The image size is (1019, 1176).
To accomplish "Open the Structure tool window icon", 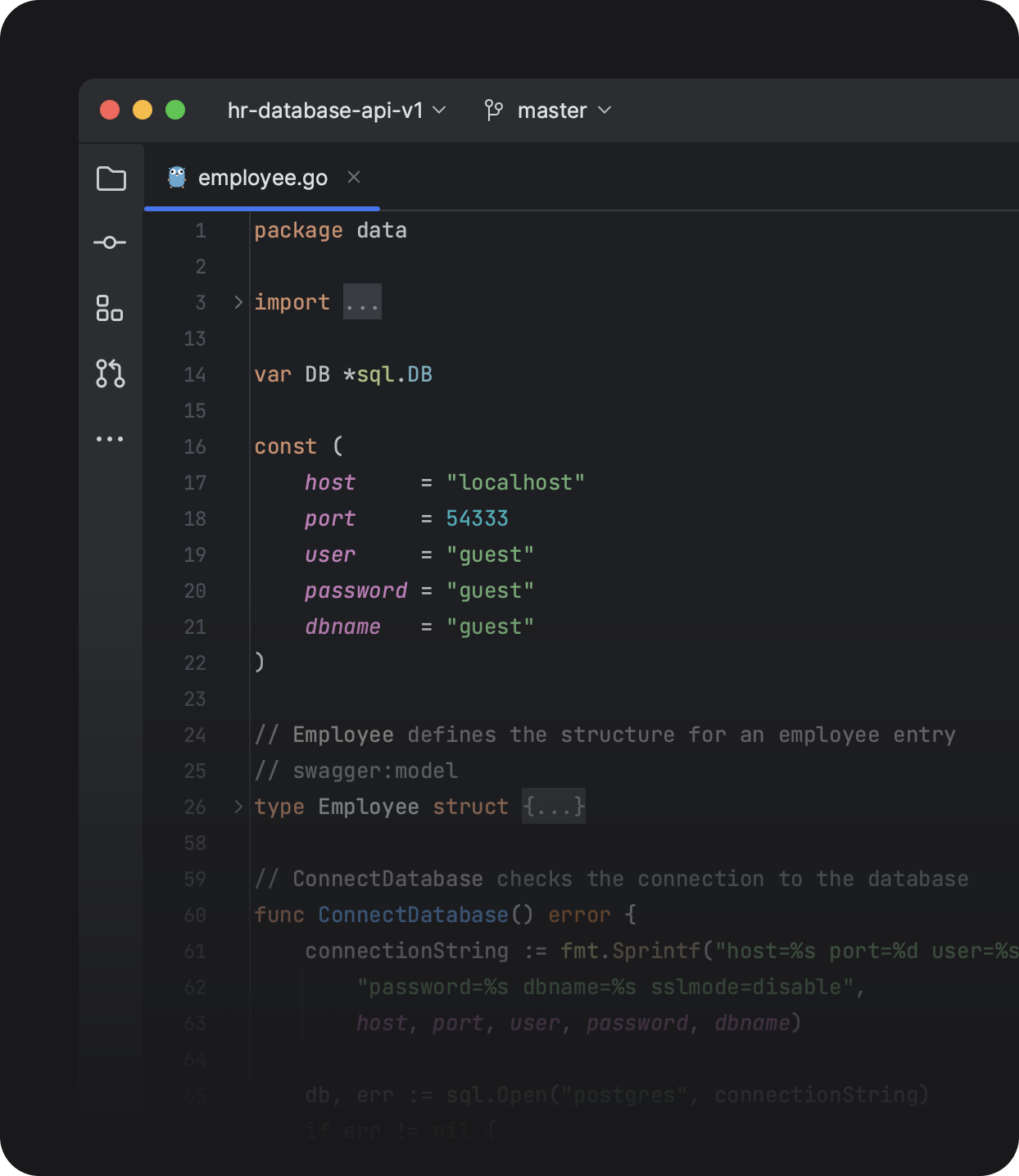I will (x=110, y=308).
